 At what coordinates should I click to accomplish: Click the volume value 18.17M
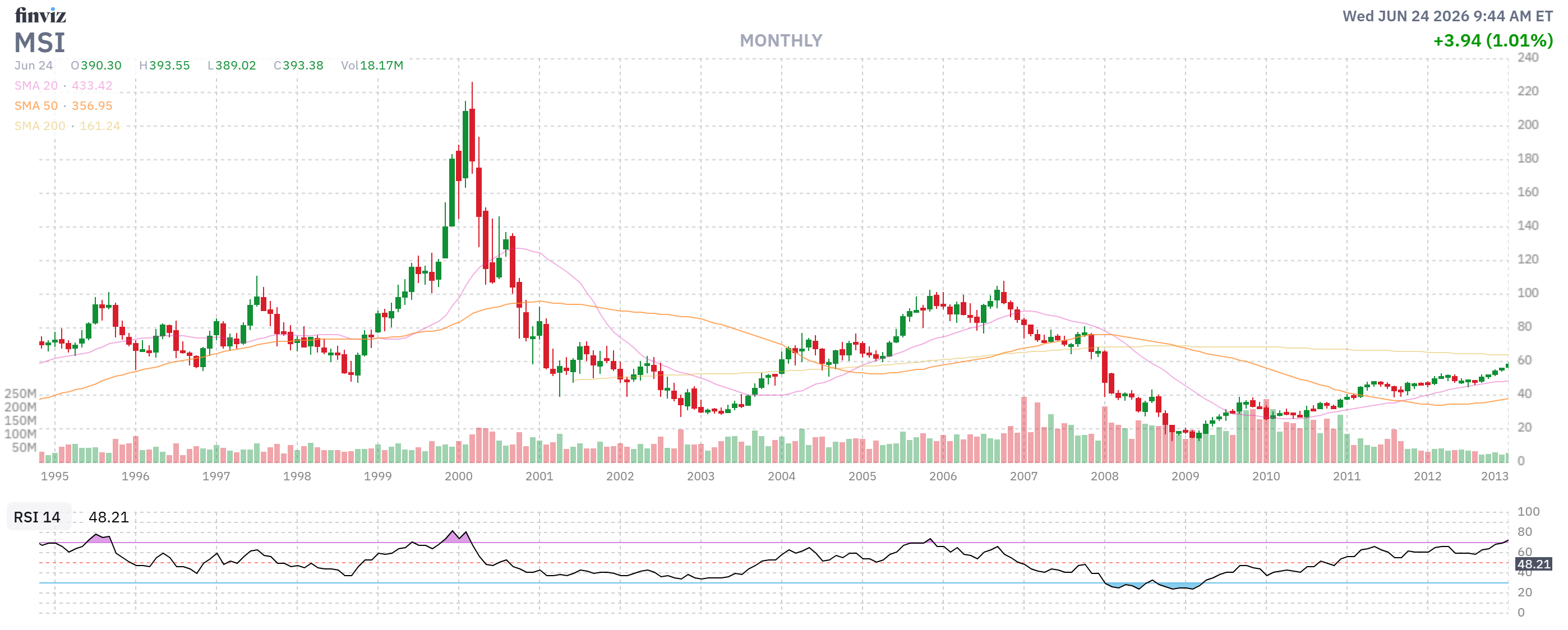pyautogui.click(x=382, y=66)
